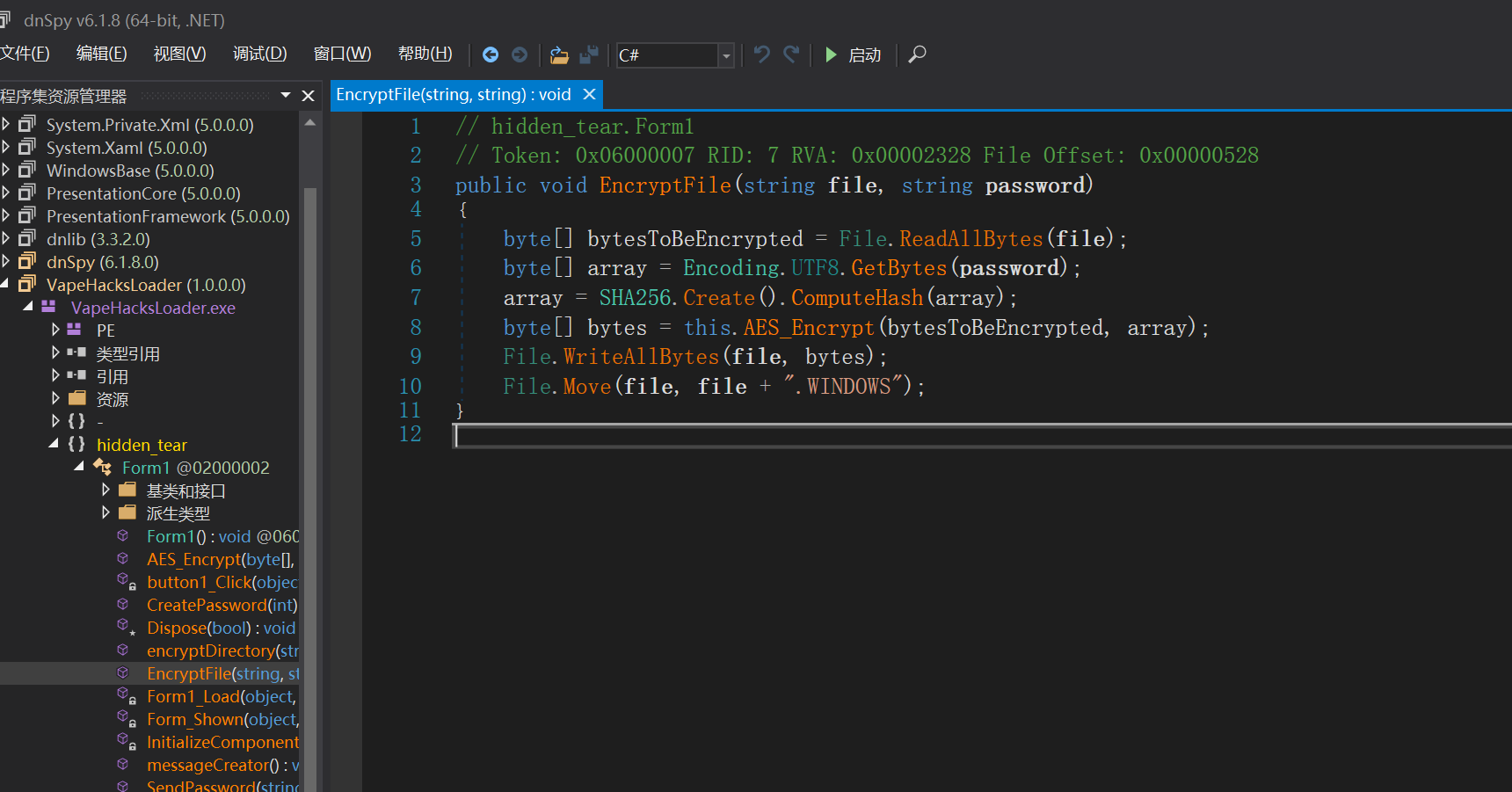Screen dimensions: 1512x792
Task: Follow the ReadAllBytes reference in code
Action: [971, 239]
